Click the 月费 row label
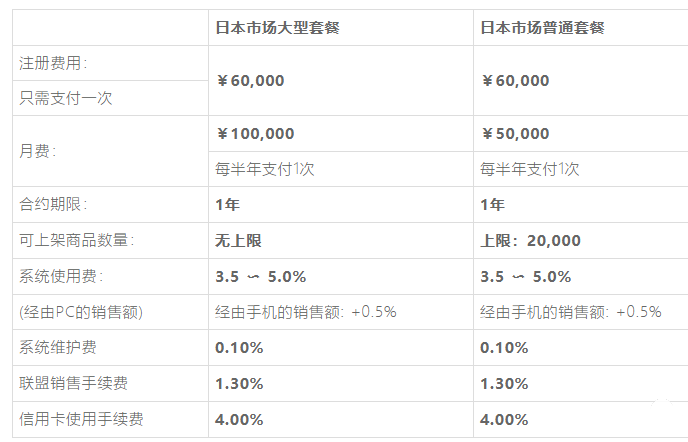The height and width of the screenshot is (442, 688). click(x=38, y=151)
